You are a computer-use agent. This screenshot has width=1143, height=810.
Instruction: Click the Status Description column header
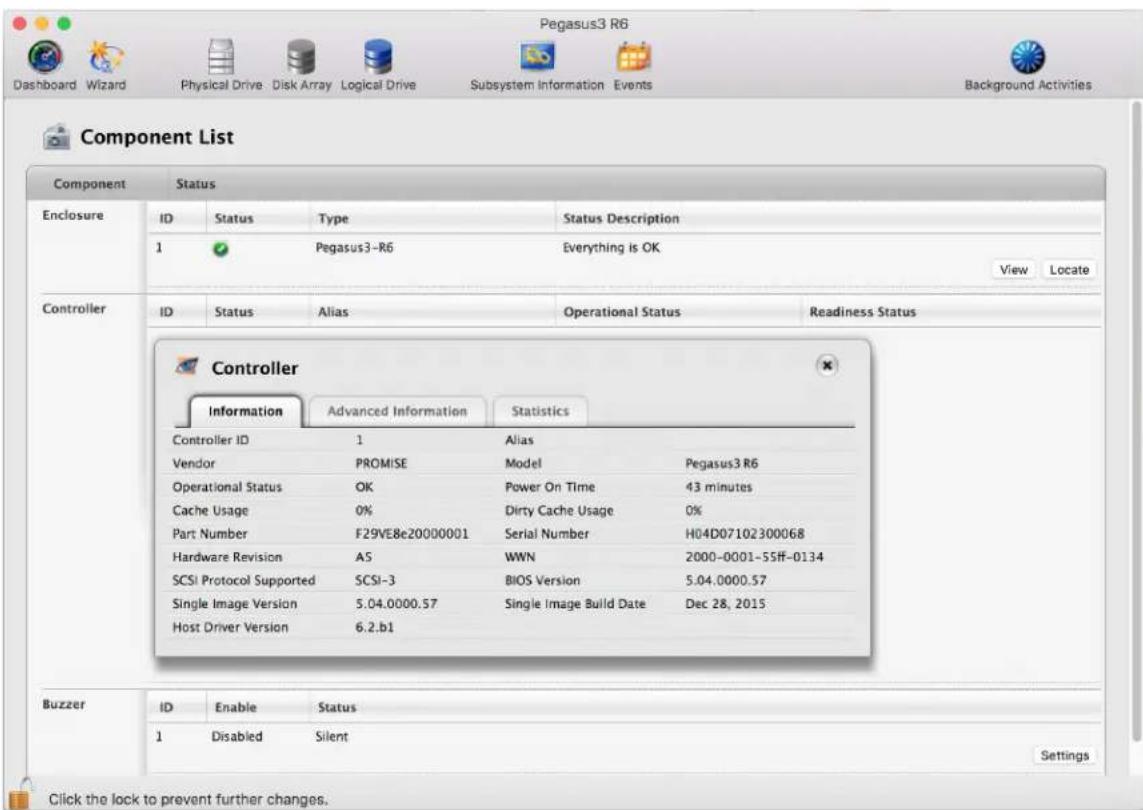(620, 219)
